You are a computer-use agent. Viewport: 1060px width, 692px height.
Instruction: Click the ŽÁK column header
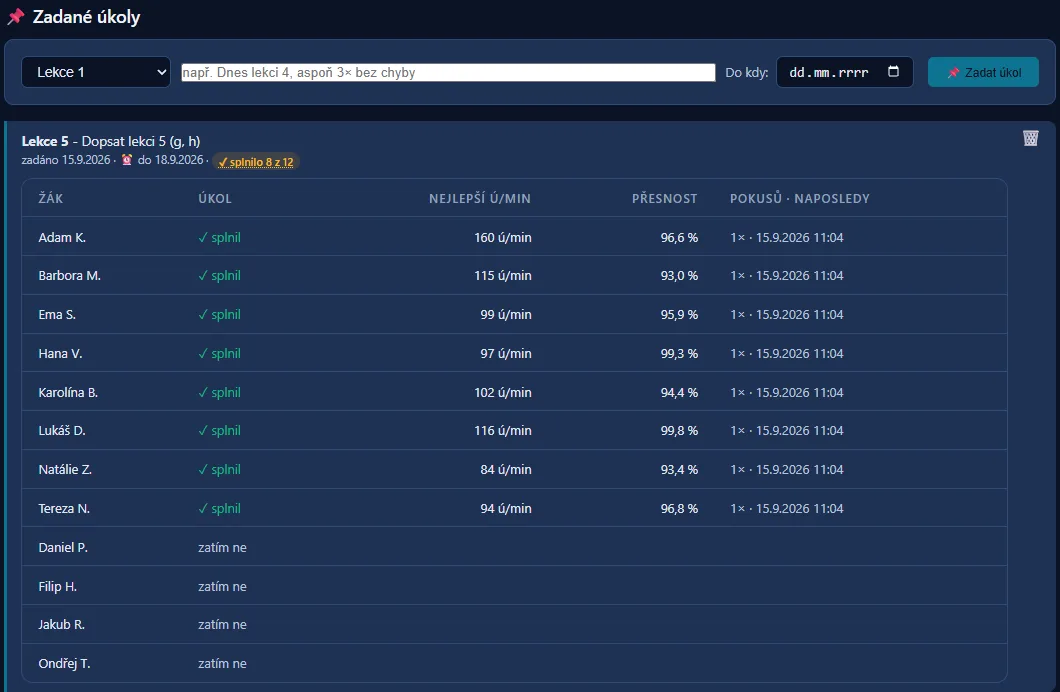[x=51, y=199]
